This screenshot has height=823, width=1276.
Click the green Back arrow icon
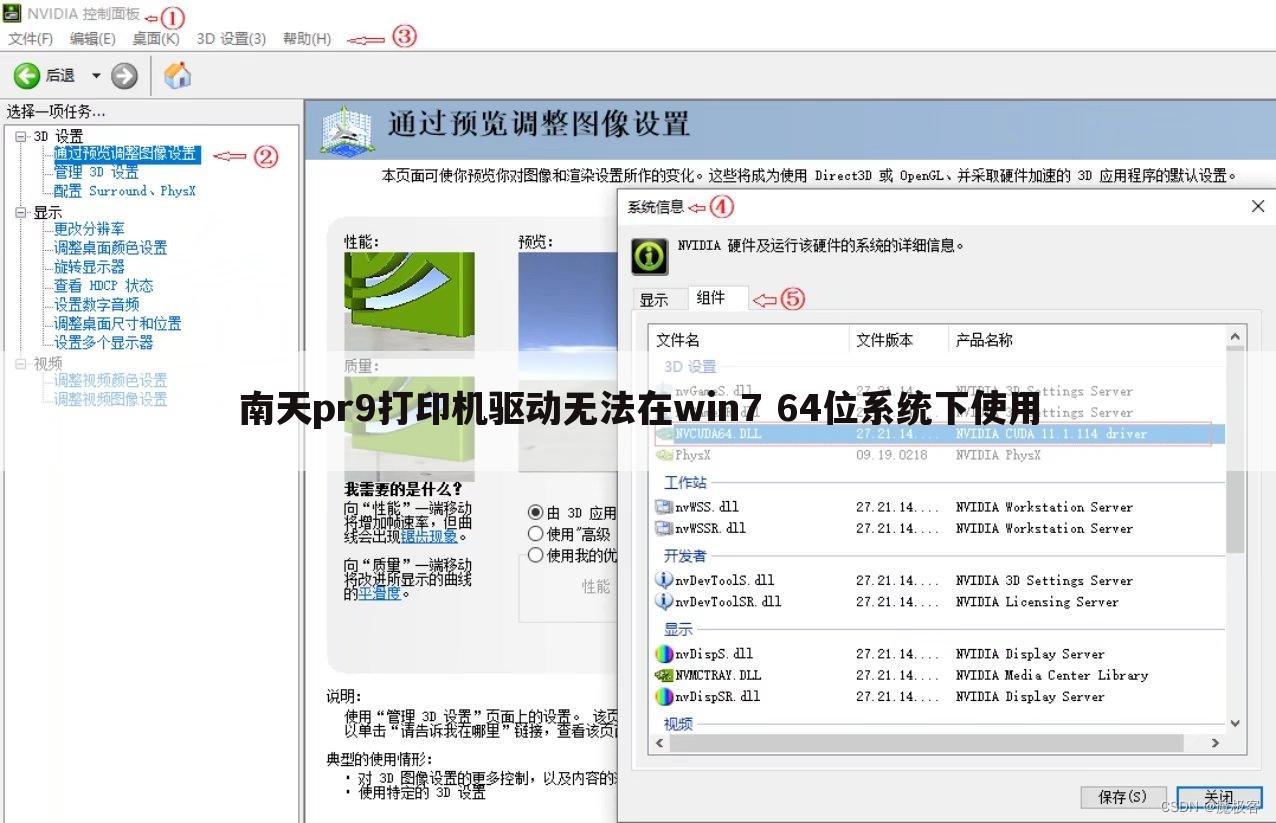[27, 75]
